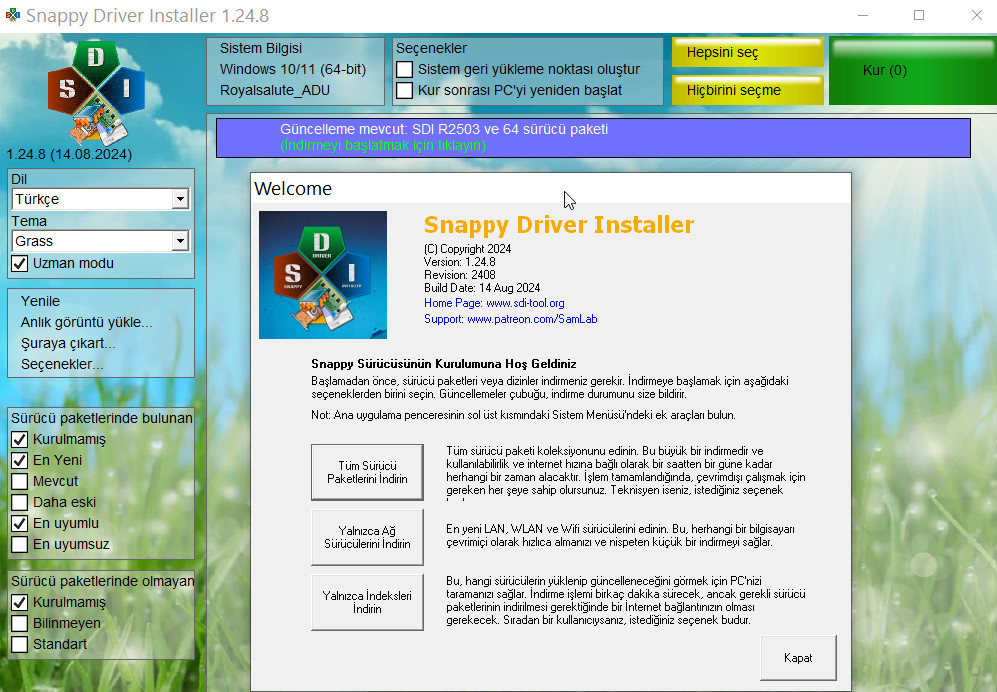Click the Sistem Bilgisi panel header
The height and width of the screenshot is (692, 997).
(x=261, y=48)
